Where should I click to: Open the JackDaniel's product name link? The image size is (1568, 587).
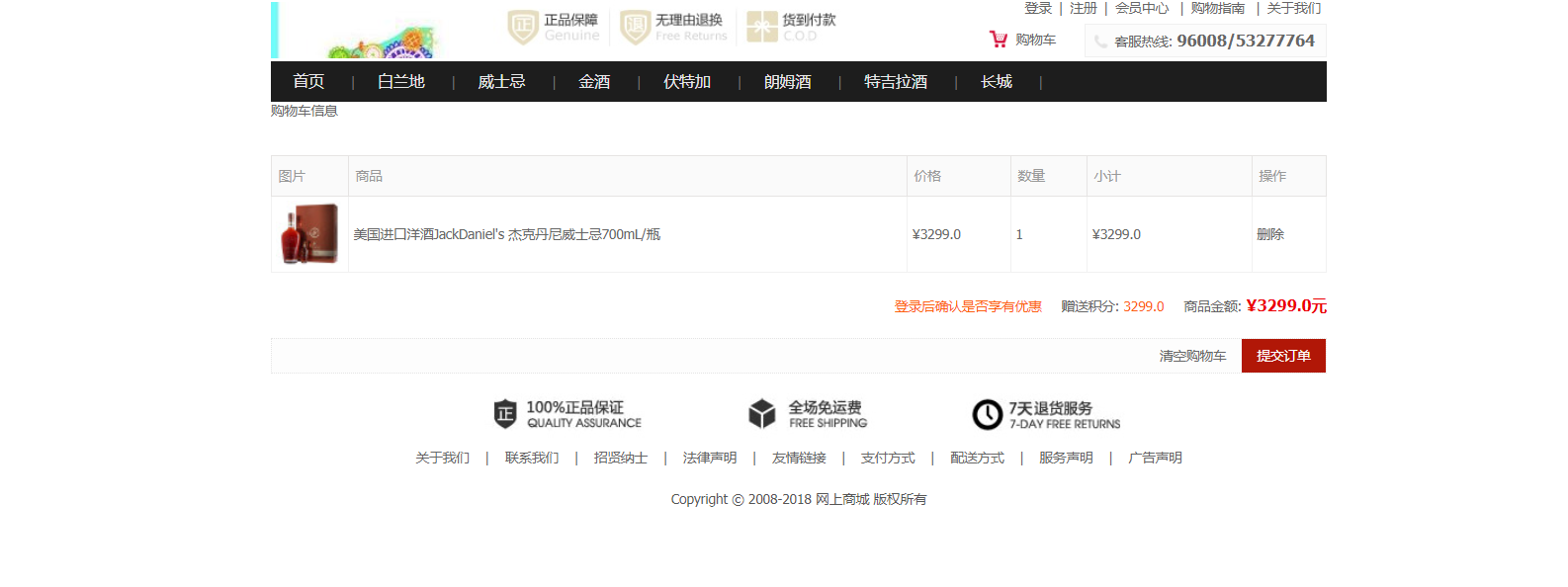[506, 234]
